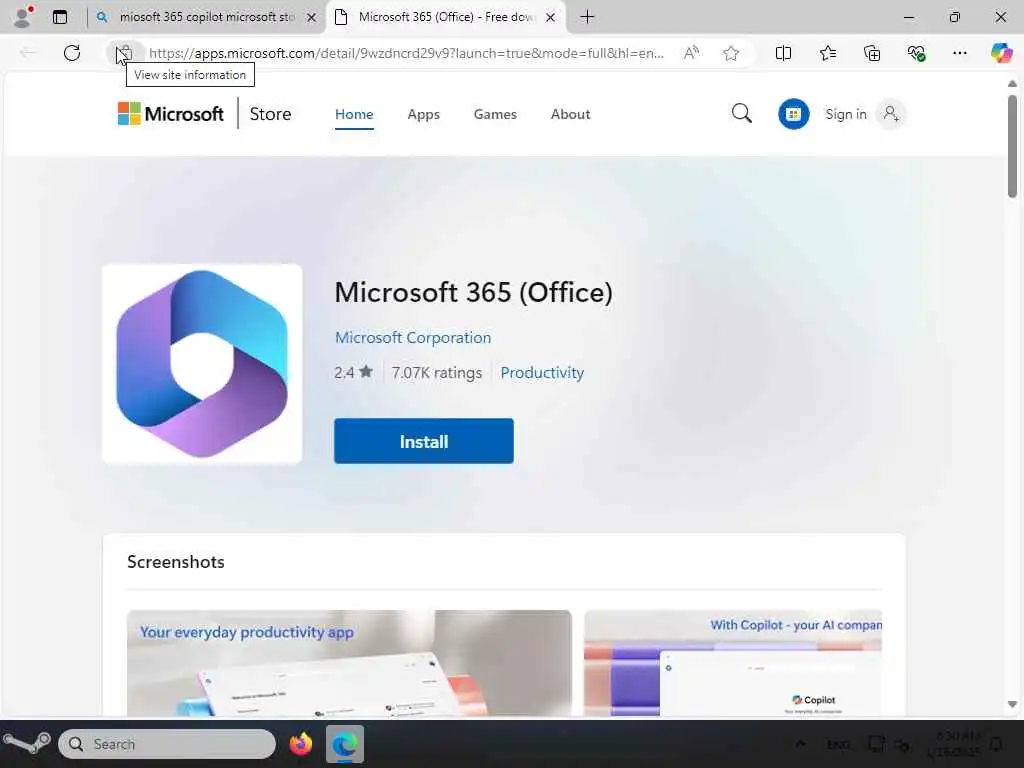Open the favorites list icon

coord(827,53)
